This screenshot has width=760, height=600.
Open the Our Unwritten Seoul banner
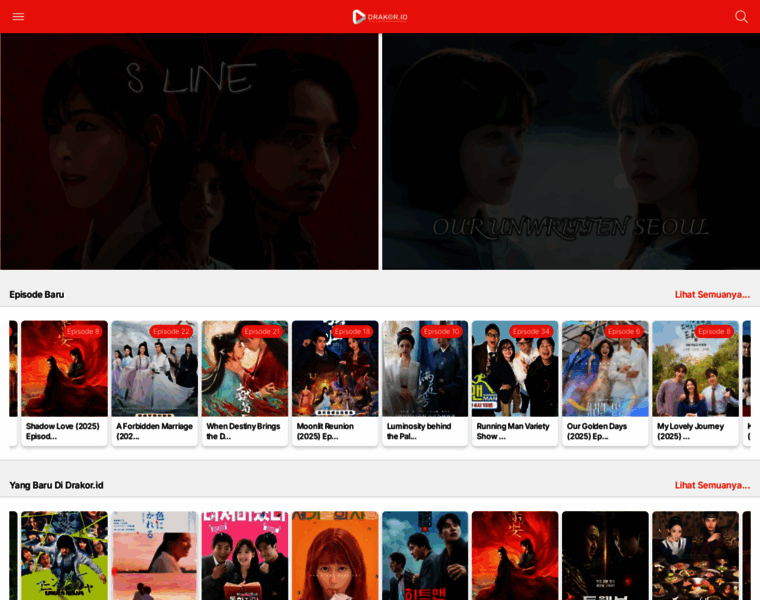571,151
